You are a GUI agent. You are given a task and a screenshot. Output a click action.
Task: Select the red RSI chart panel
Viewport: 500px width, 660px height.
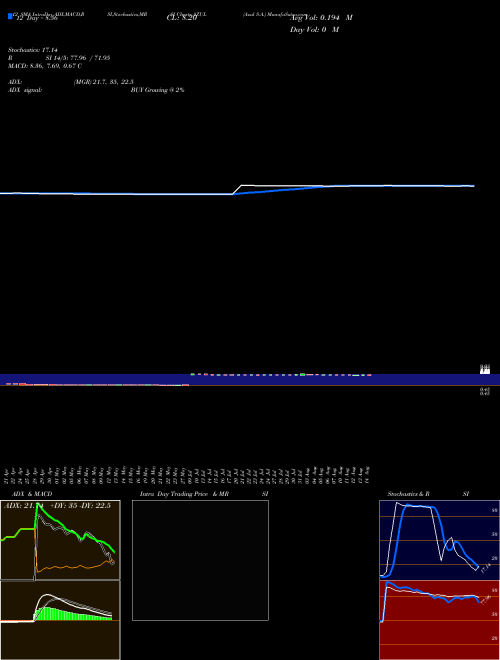439,620
